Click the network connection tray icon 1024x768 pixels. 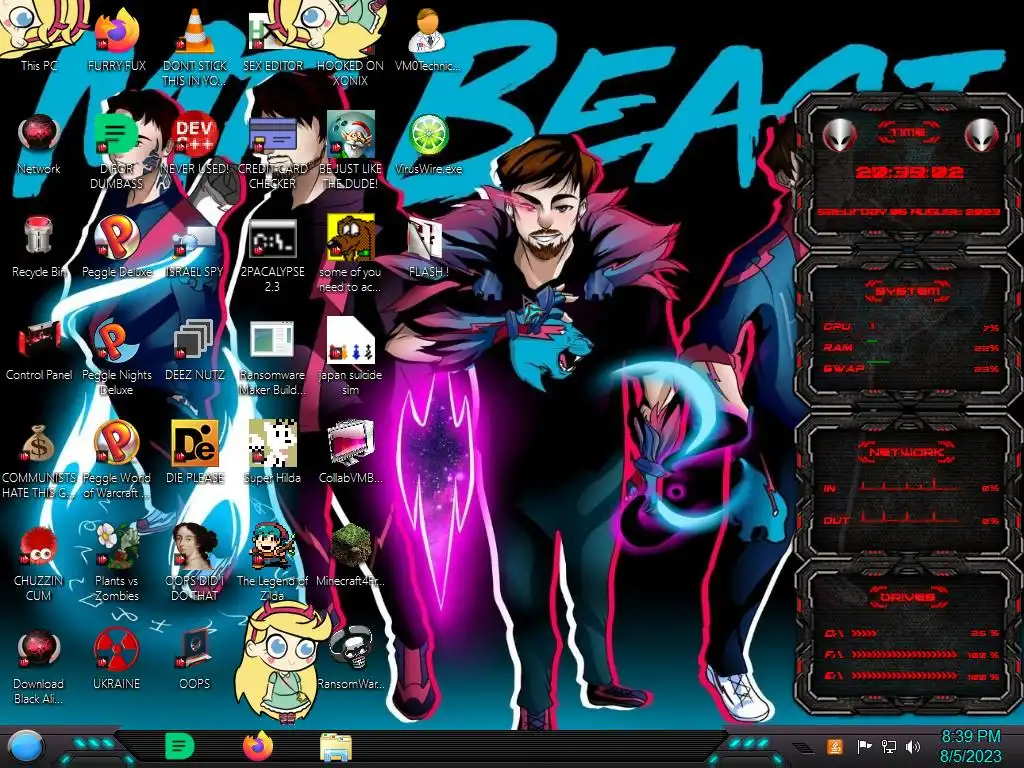(888, 746)
